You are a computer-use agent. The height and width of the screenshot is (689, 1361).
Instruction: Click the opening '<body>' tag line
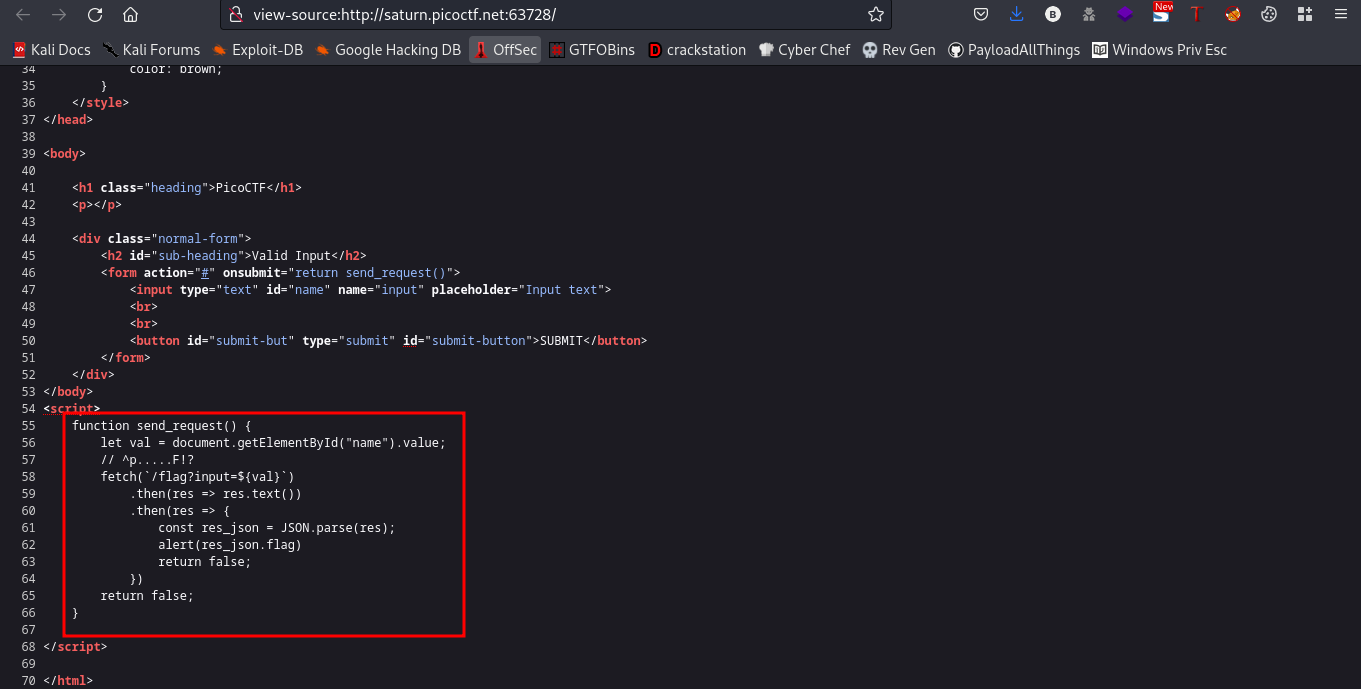[65, 154]
